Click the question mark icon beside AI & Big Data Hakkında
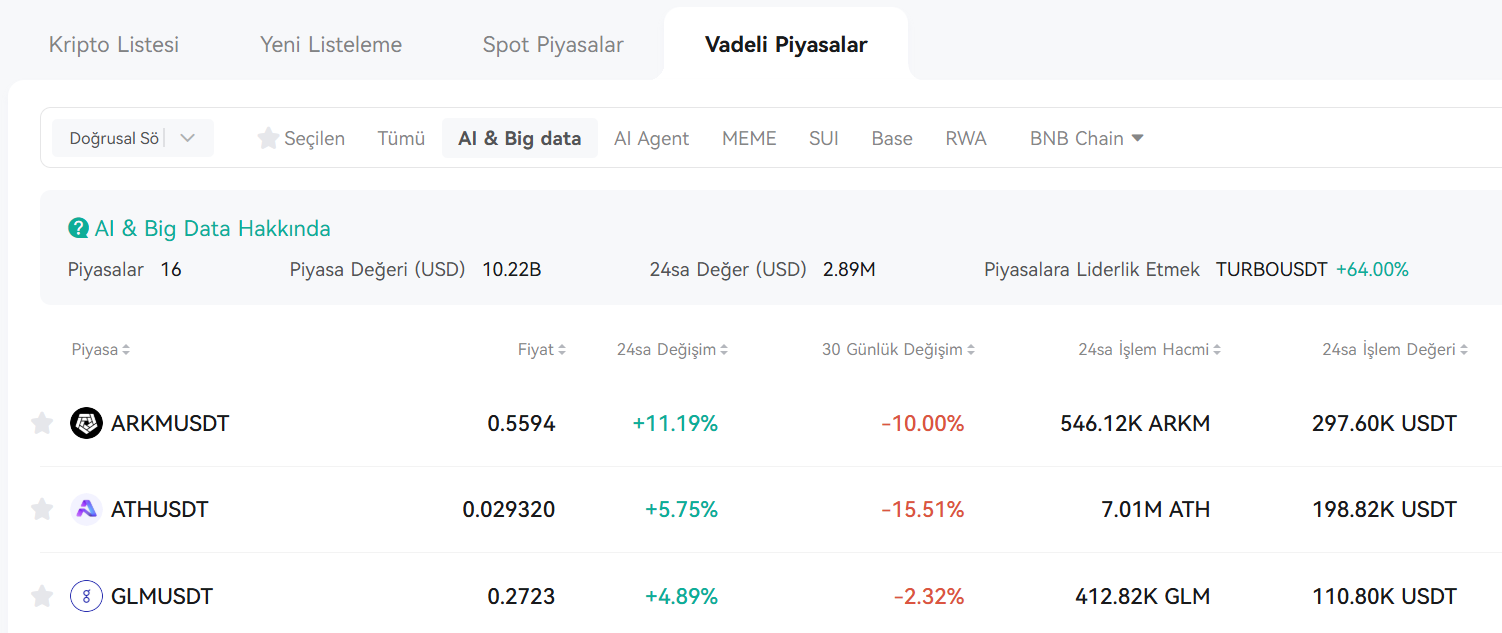 point(78,229)
